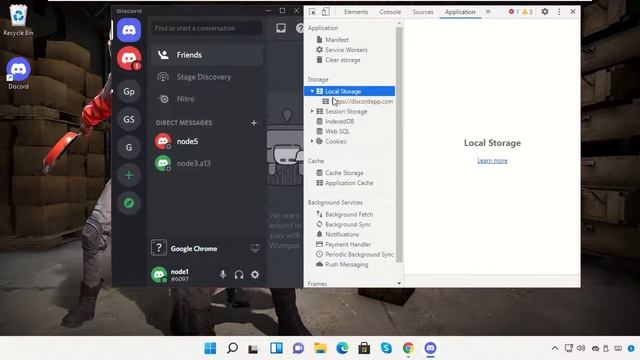Open Google Chrome from taskbar
640x360 pixels.
408,348
